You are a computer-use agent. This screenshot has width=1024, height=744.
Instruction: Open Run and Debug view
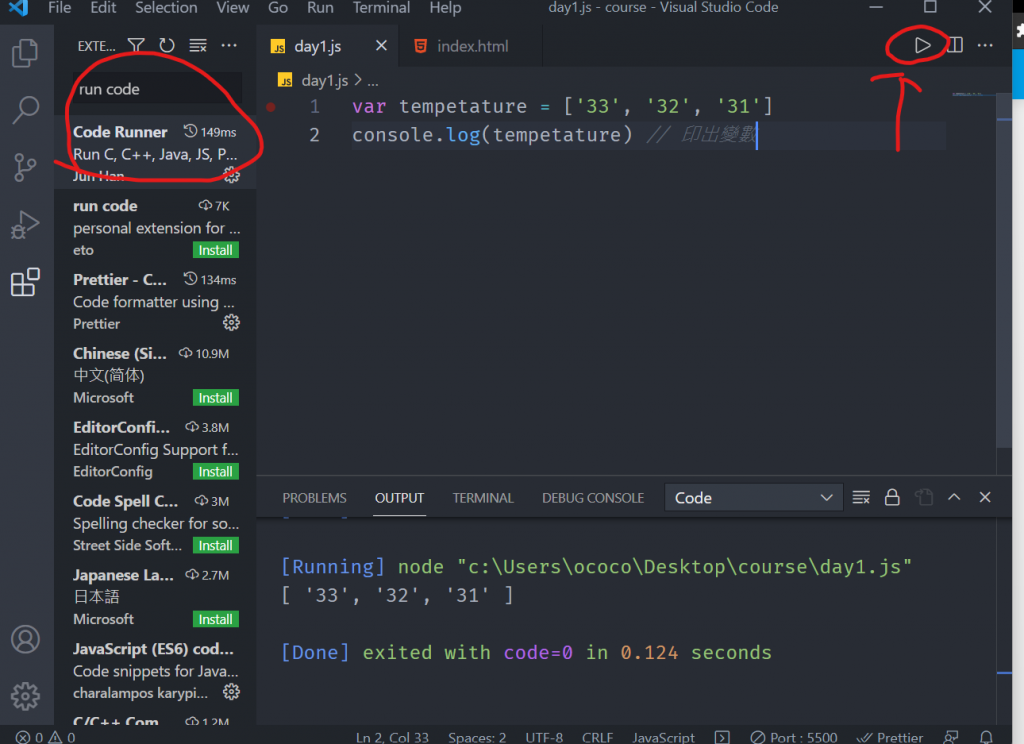pos(25,225)
